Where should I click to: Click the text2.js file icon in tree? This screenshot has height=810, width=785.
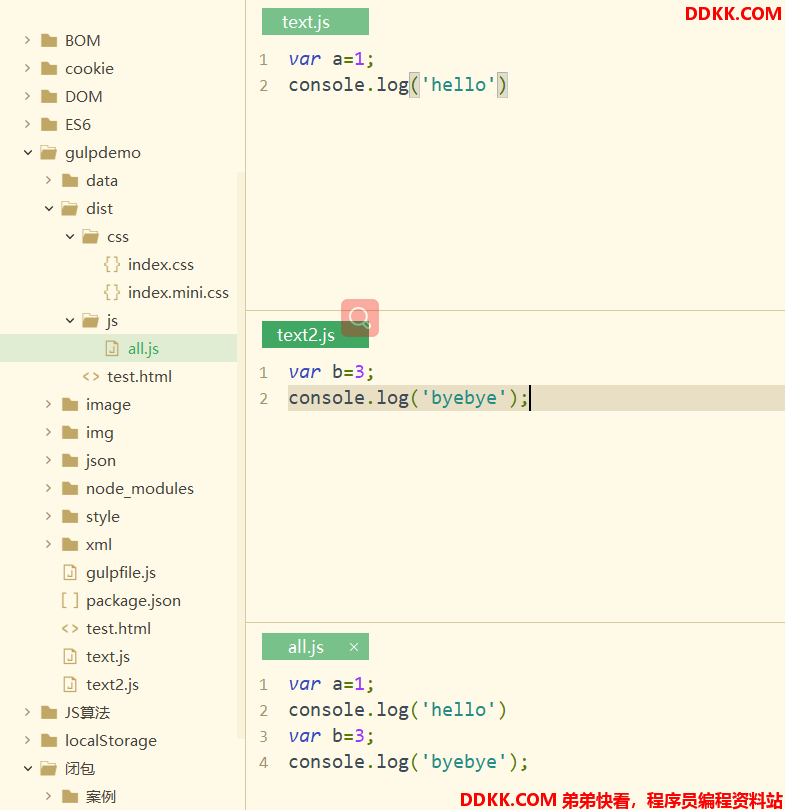70,684
